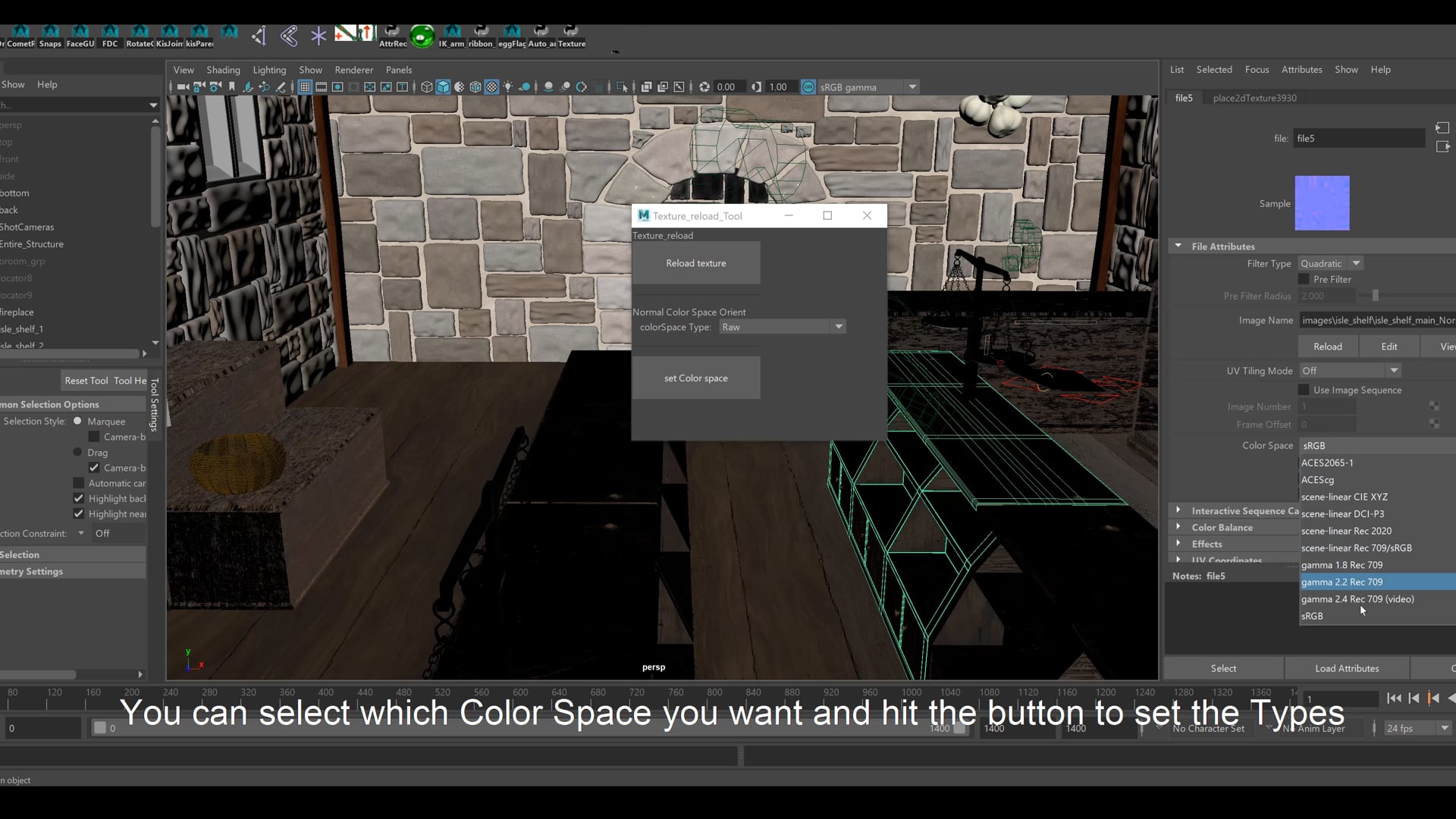Open the Renderer menu
Image resolution: width=1456 pixels, height=819 pixels.
(x=353, y=69)
